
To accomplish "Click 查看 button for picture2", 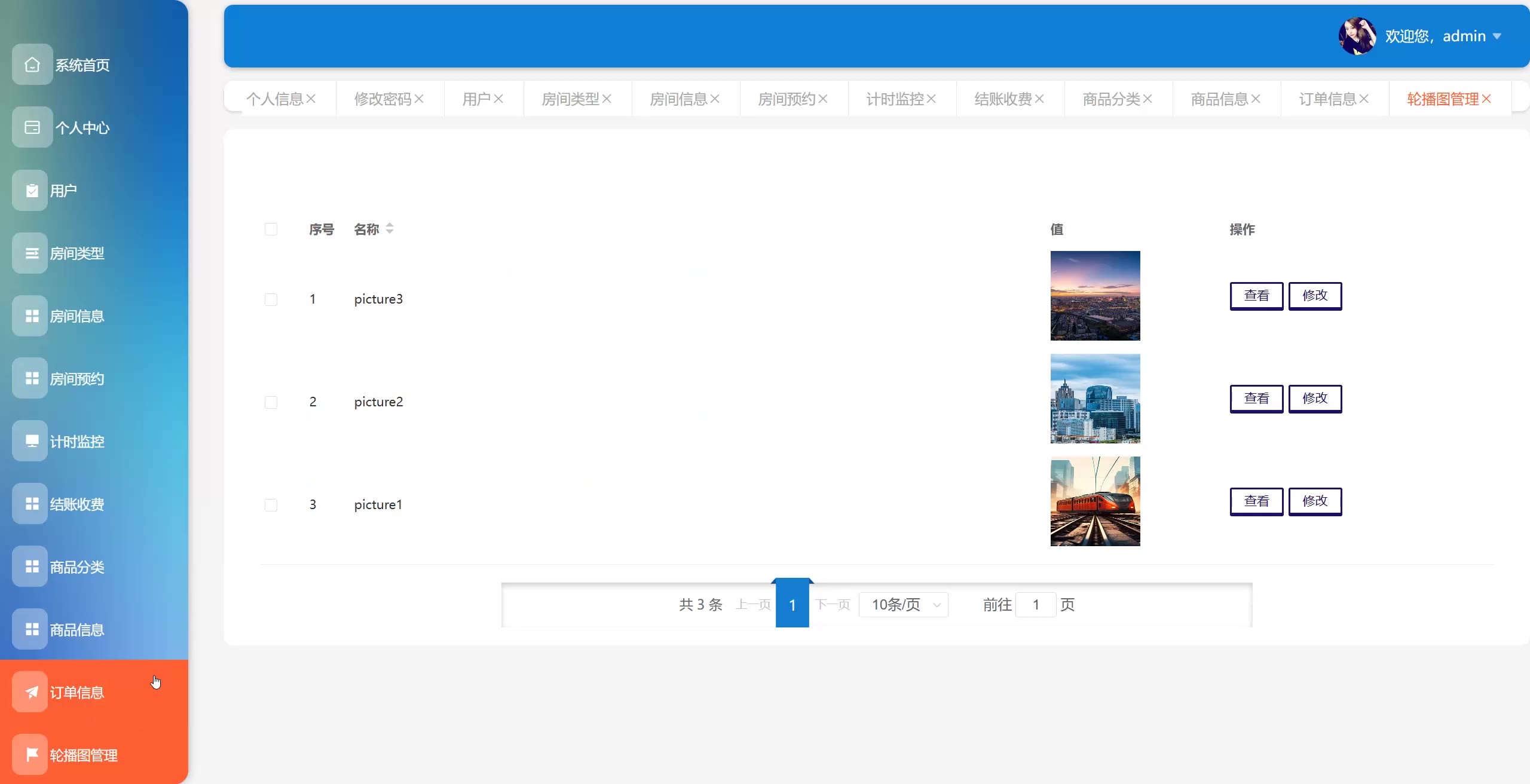I will 1256,399.
